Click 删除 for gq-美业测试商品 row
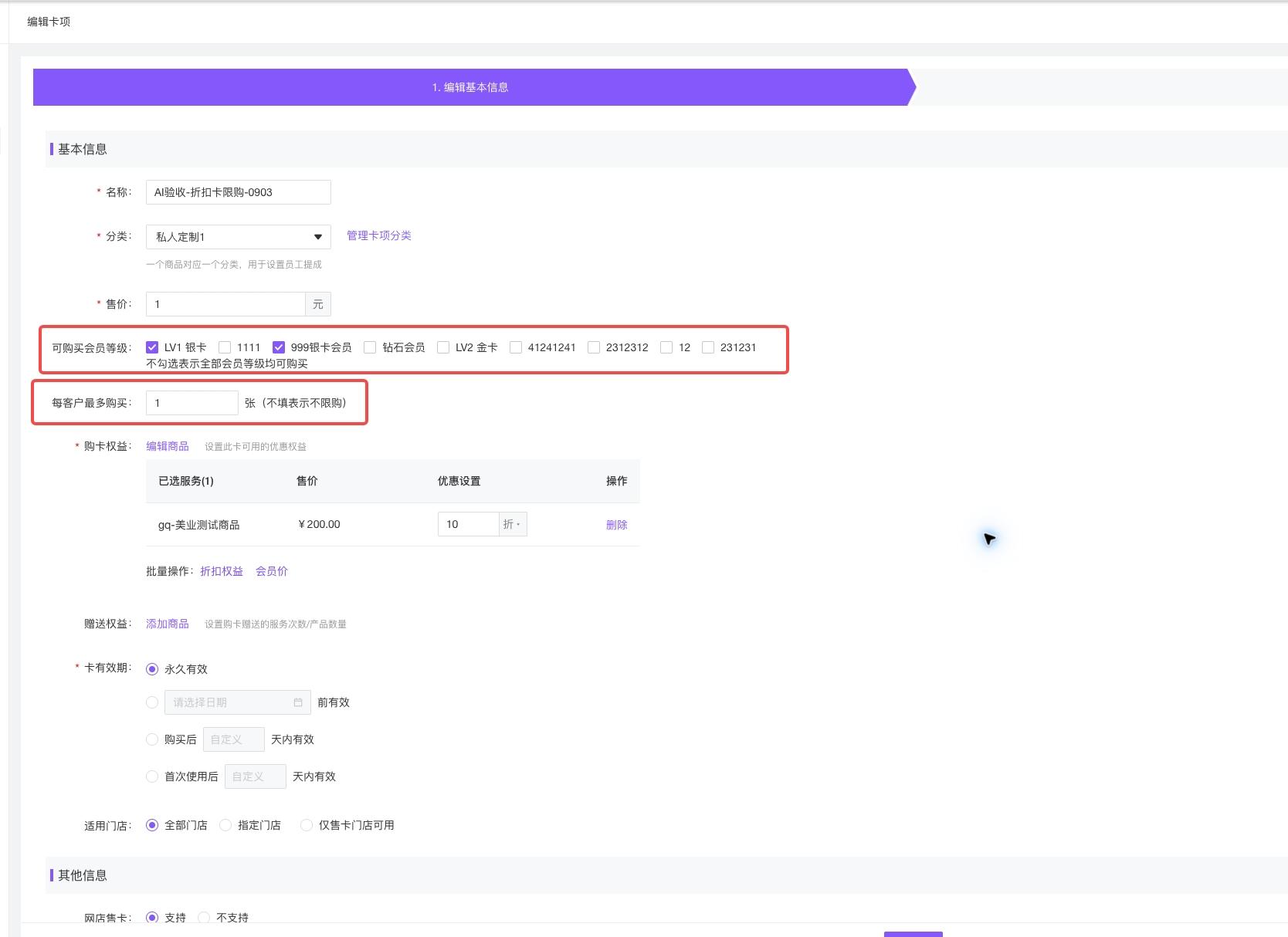 click(x=617, y=525)
